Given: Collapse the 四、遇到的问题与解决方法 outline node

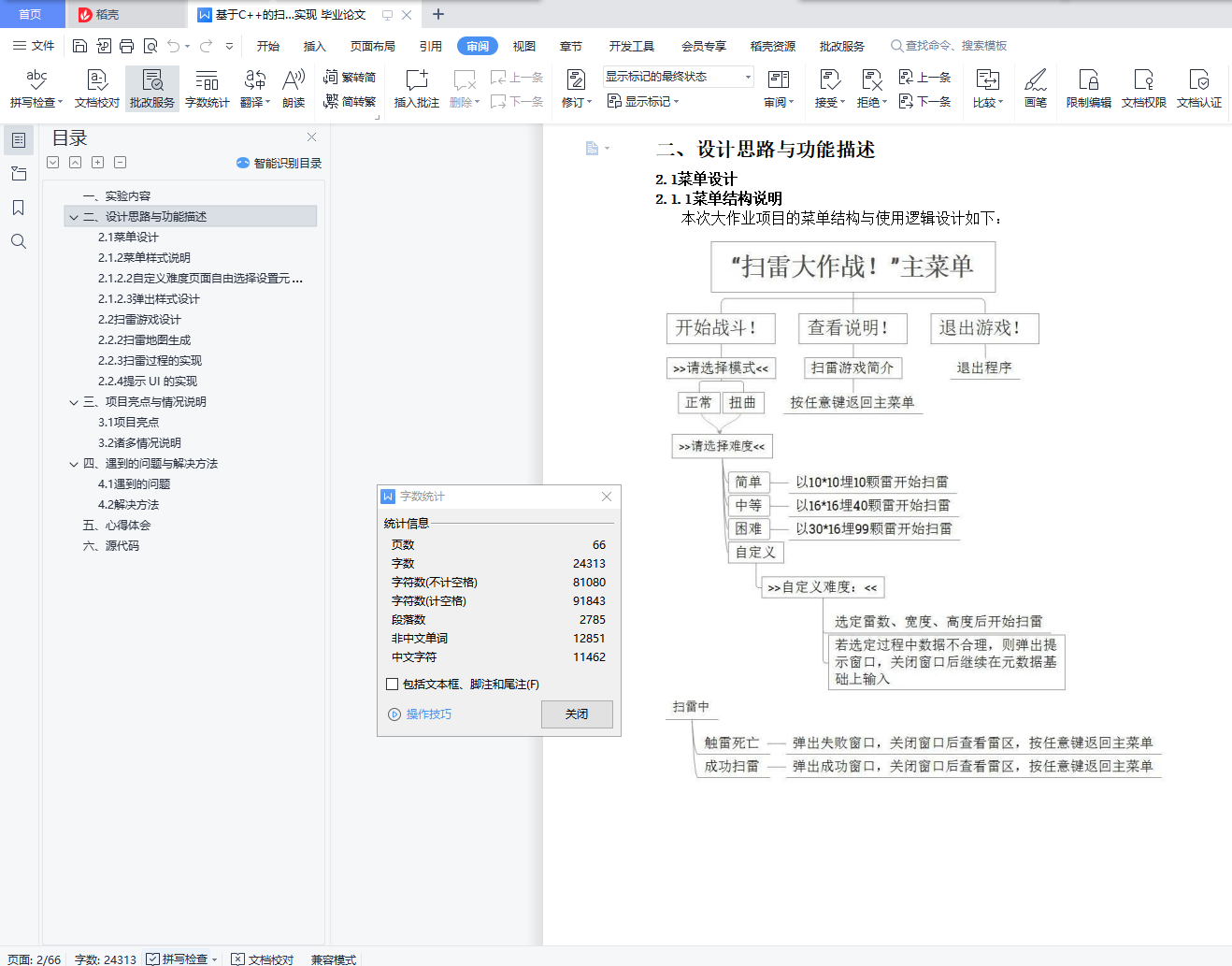Looking at the screenshot, I should click(74, 464).
